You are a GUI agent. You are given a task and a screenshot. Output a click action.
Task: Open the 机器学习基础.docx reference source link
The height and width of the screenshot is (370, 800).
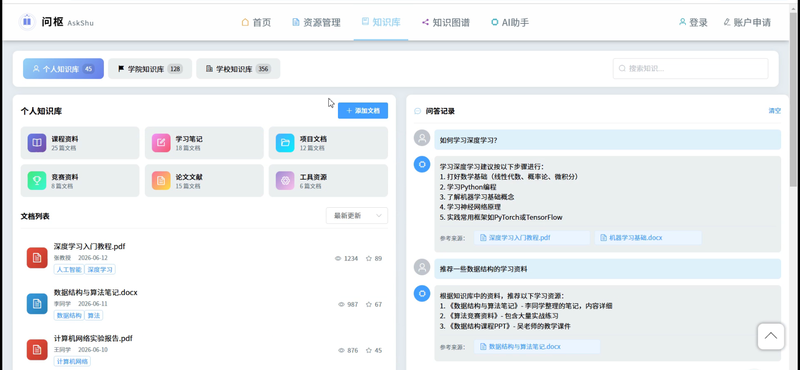pyautogui.click(x=648, y=238)
